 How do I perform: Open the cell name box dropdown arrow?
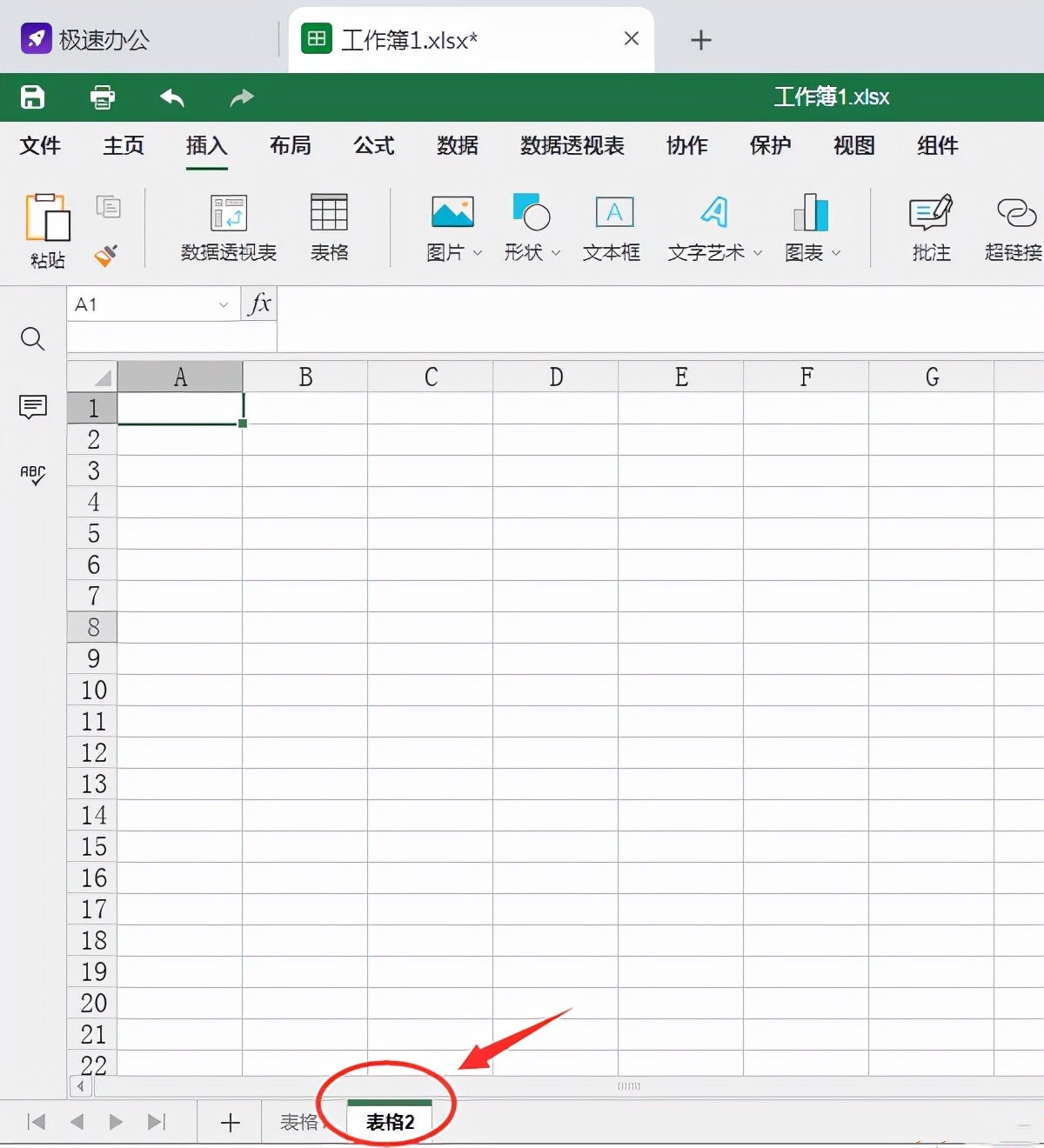click(x=224, y=304)
